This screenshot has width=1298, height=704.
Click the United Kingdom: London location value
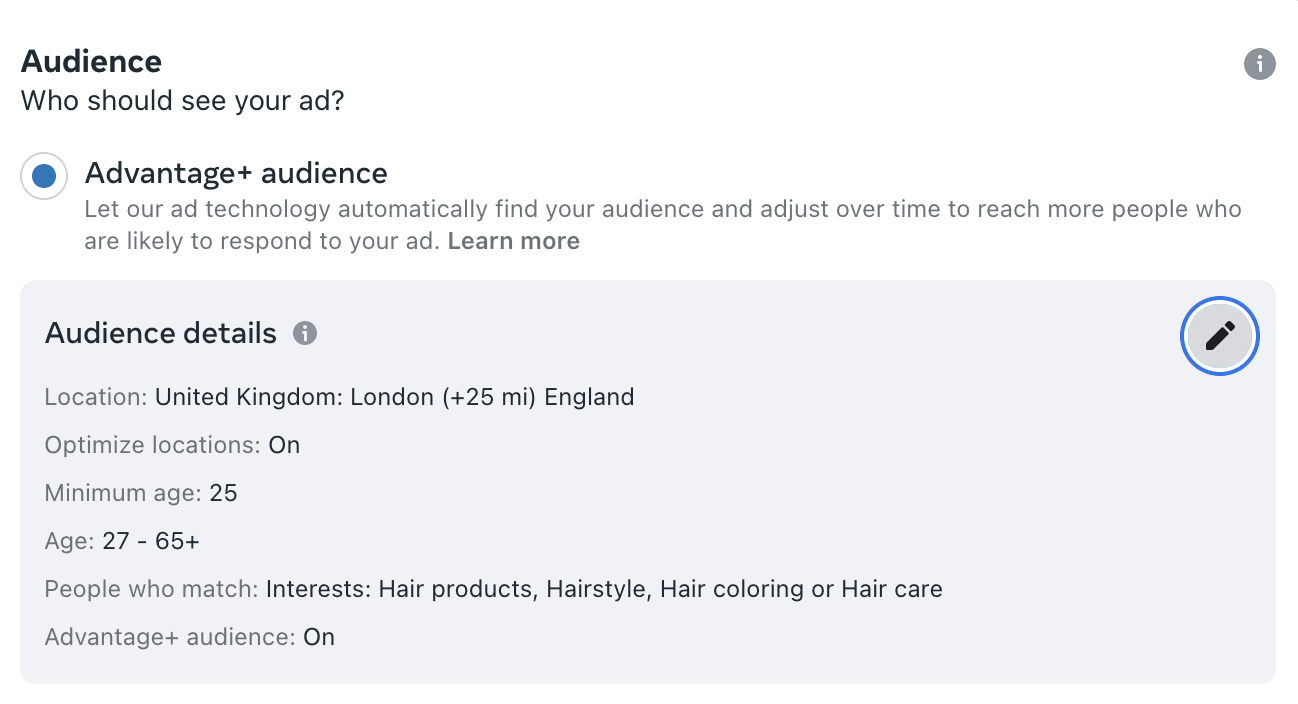(x=394, y=397)
